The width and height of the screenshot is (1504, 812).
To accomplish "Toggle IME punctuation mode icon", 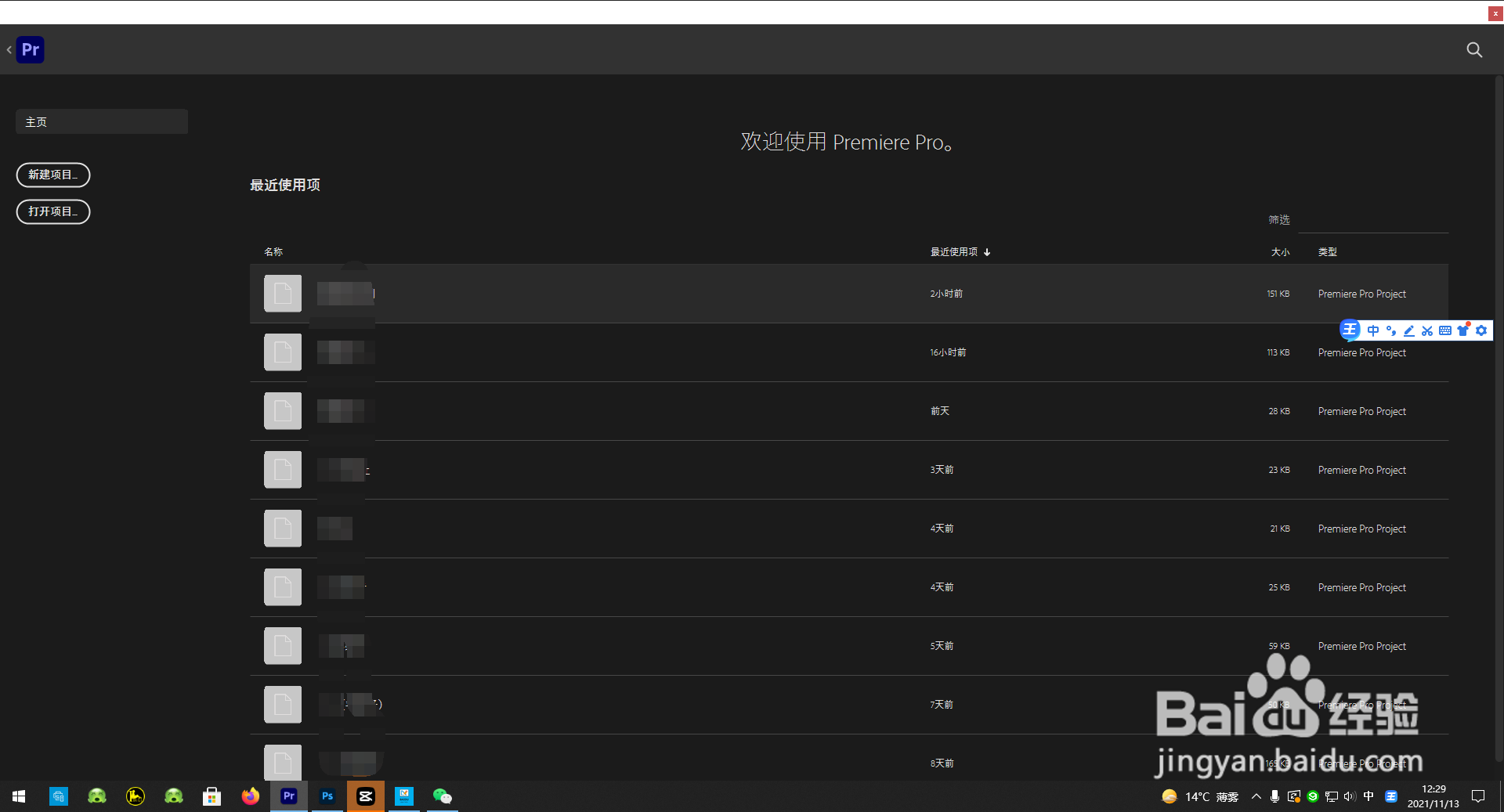I will point(1391,330).
